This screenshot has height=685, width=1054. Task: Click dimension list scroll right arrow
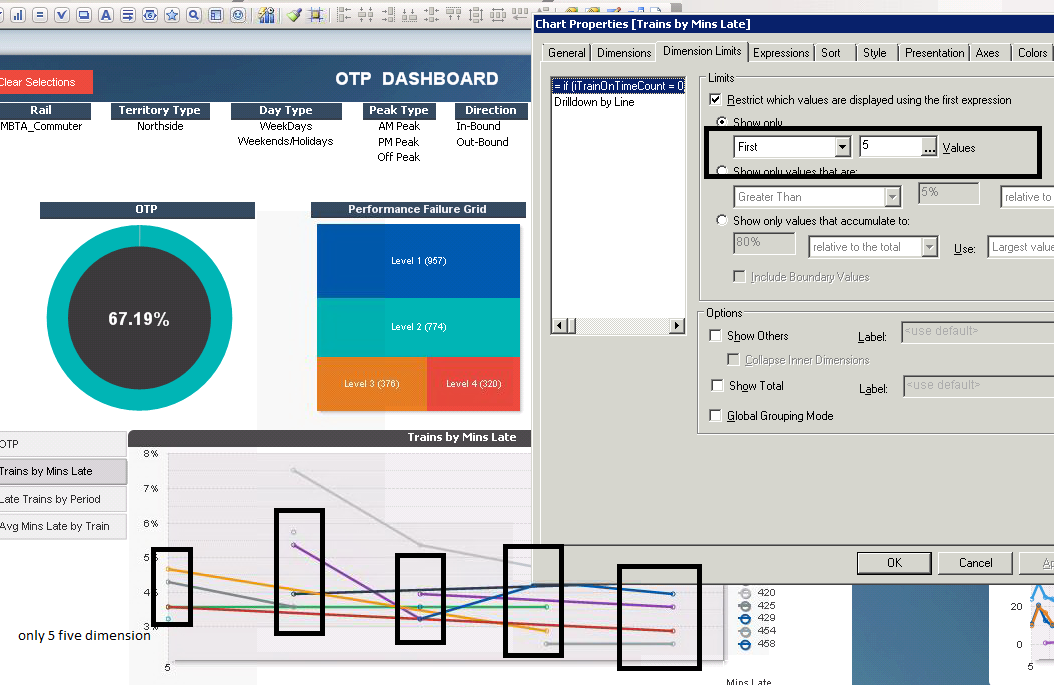(677, 325)
